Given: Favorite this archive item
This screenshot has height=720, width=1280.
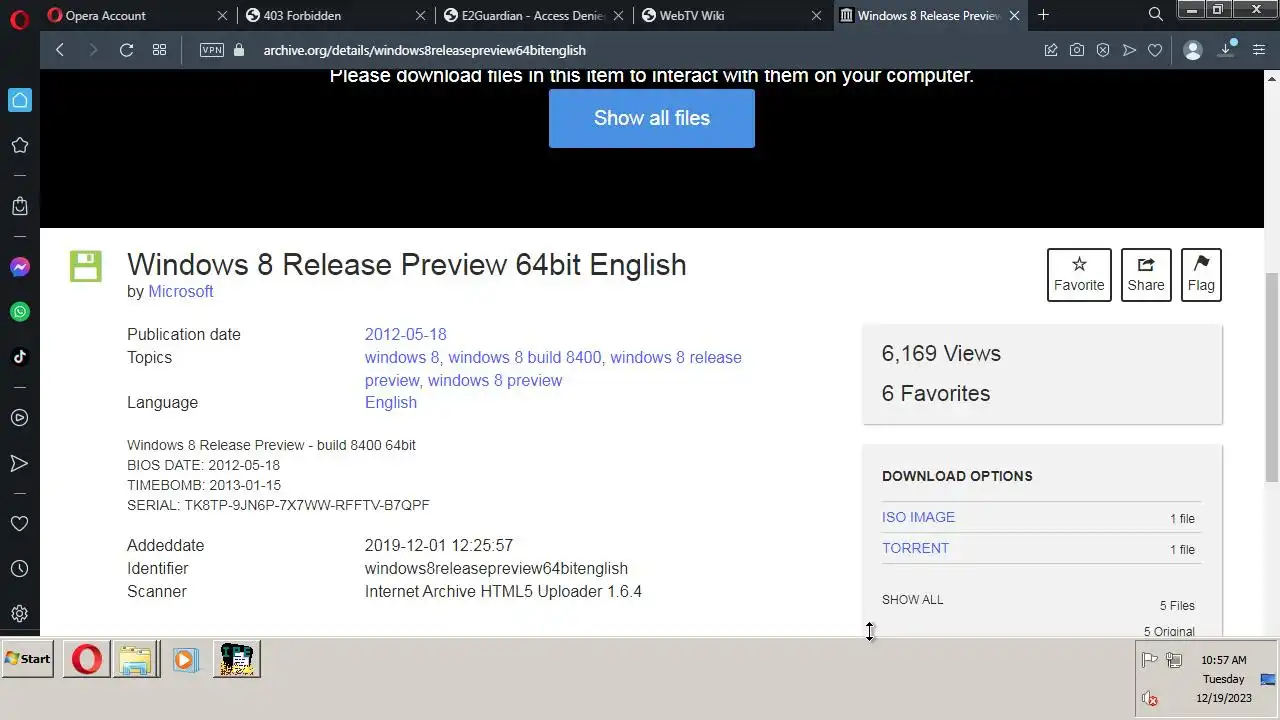Looking at the screenshot, I should coord(1079,274).
